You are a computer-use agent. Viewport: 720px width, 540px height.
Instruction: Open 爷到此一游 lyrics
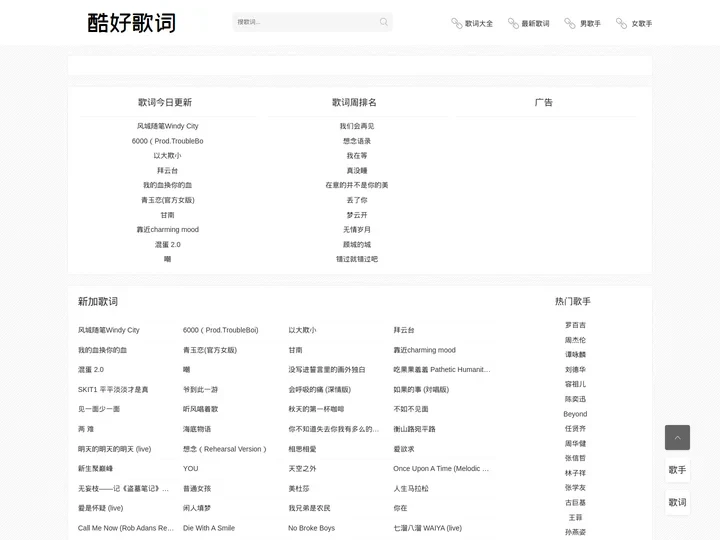(x=200, y=389)
